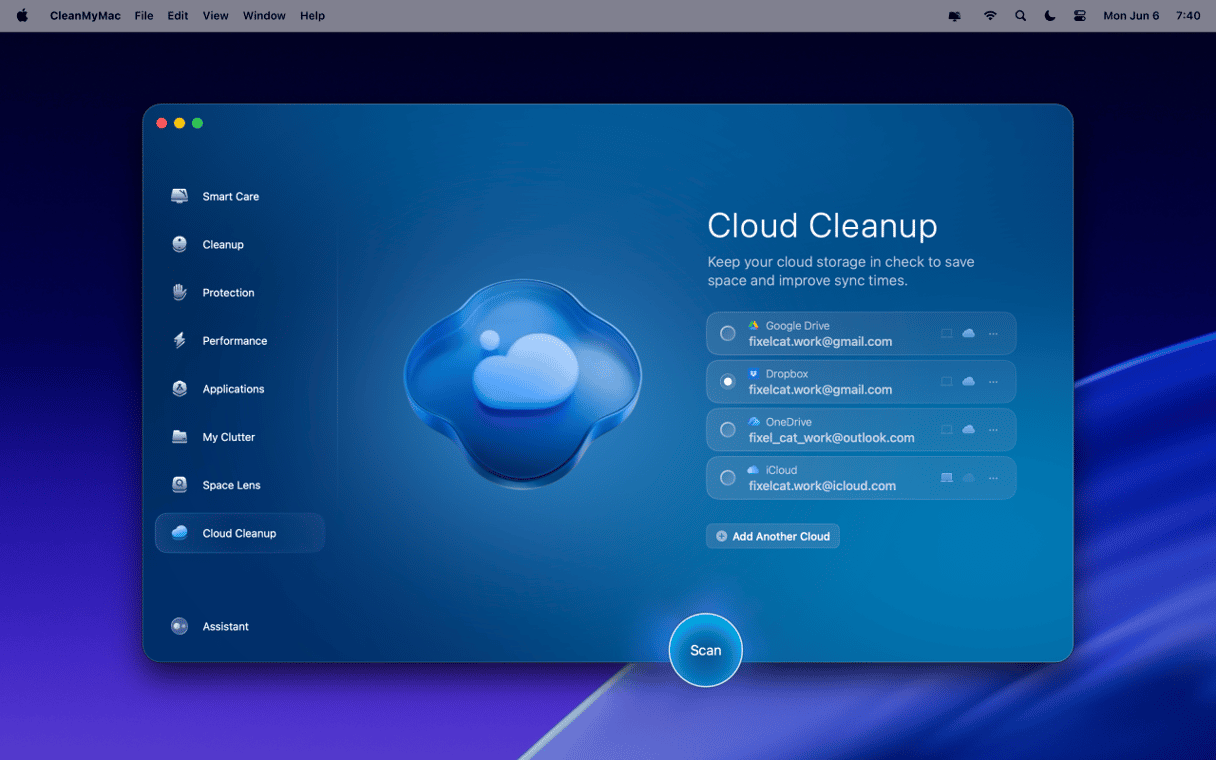1216x760 pixels.
Task: Go to the Cleanup module
Action: point(222,245)
